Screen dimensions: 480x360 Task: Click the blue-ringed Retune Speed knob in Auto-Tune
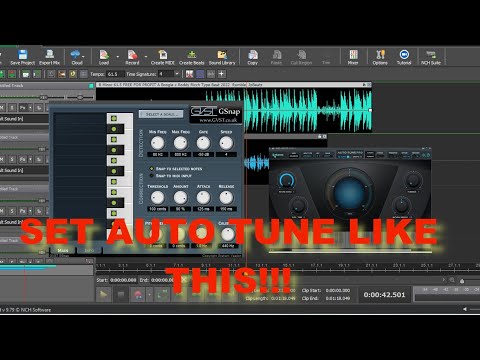[x=286, y=180]
